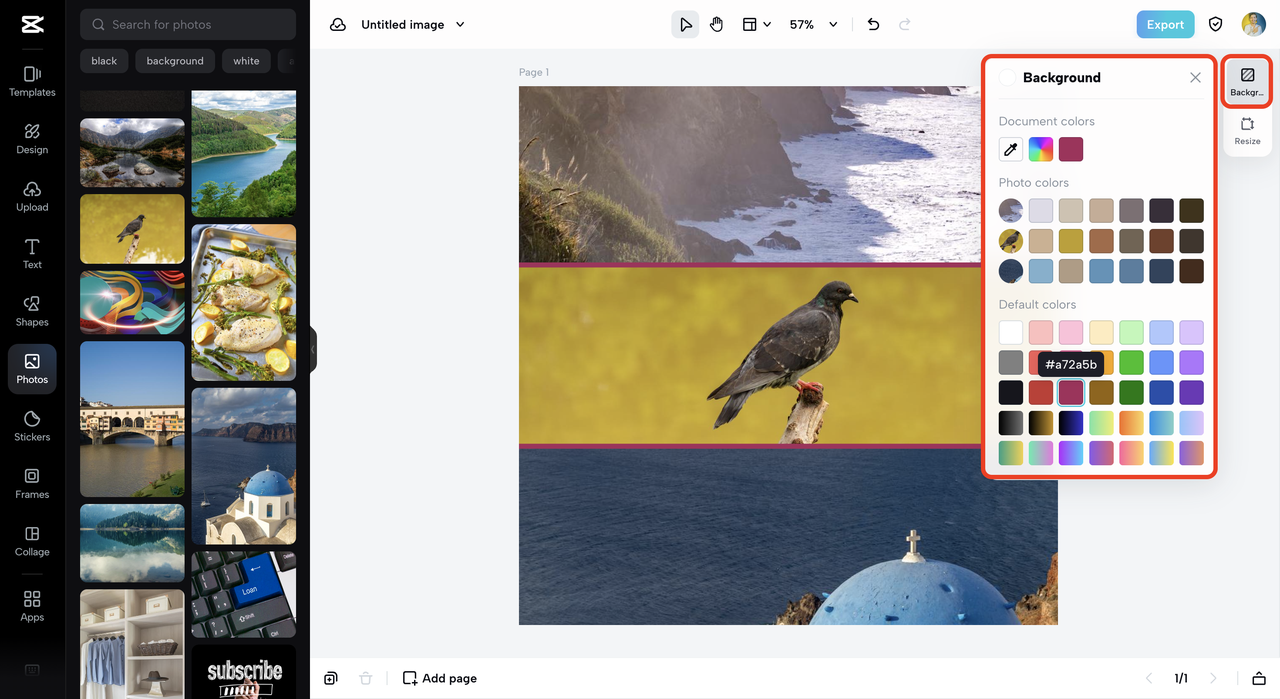The width and height of the screenshot is (1280, 699).
Task: Open the user profile avatar
Action: [1254, 25]
